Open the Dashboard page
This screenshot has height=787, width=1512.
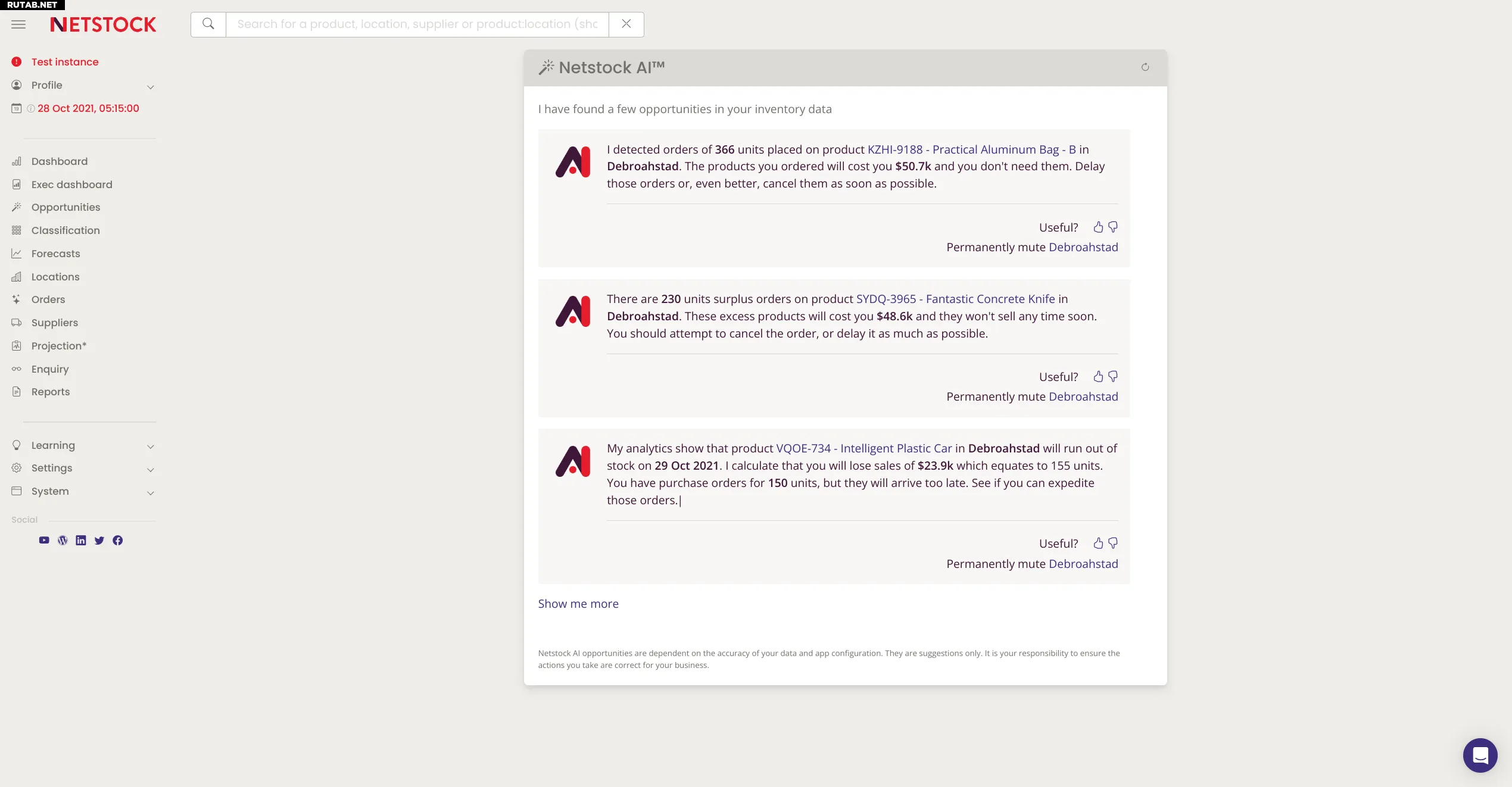(60, 161)
